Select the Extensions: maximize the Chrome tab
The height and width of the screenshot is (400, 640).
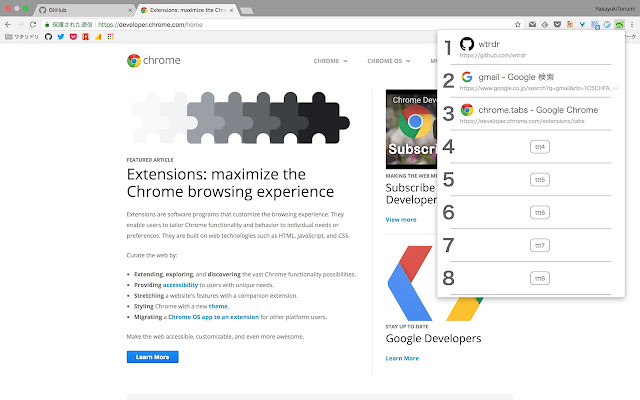(187, 10)
